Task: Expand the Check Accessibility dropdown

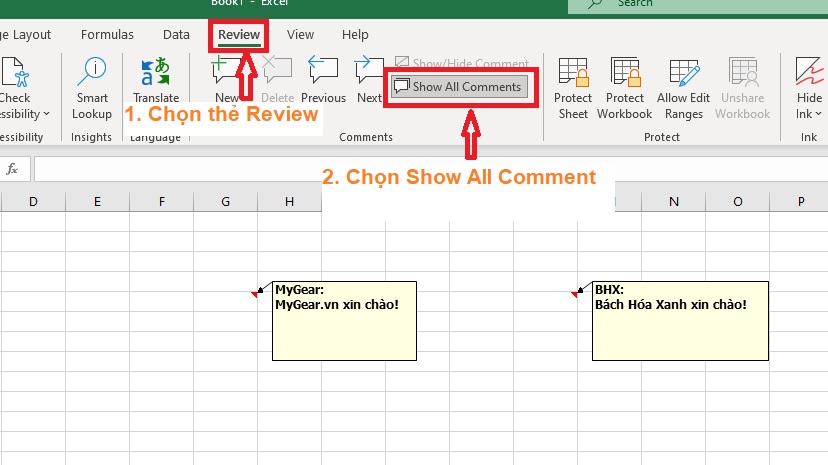Action: pyautogui.click(x=46, y=114)
